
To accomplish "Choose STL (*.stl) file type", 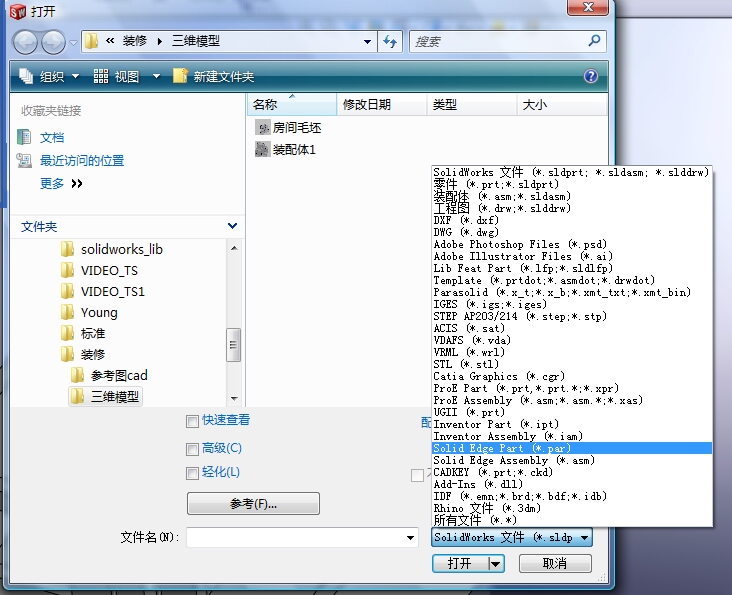I will point(572,364).
